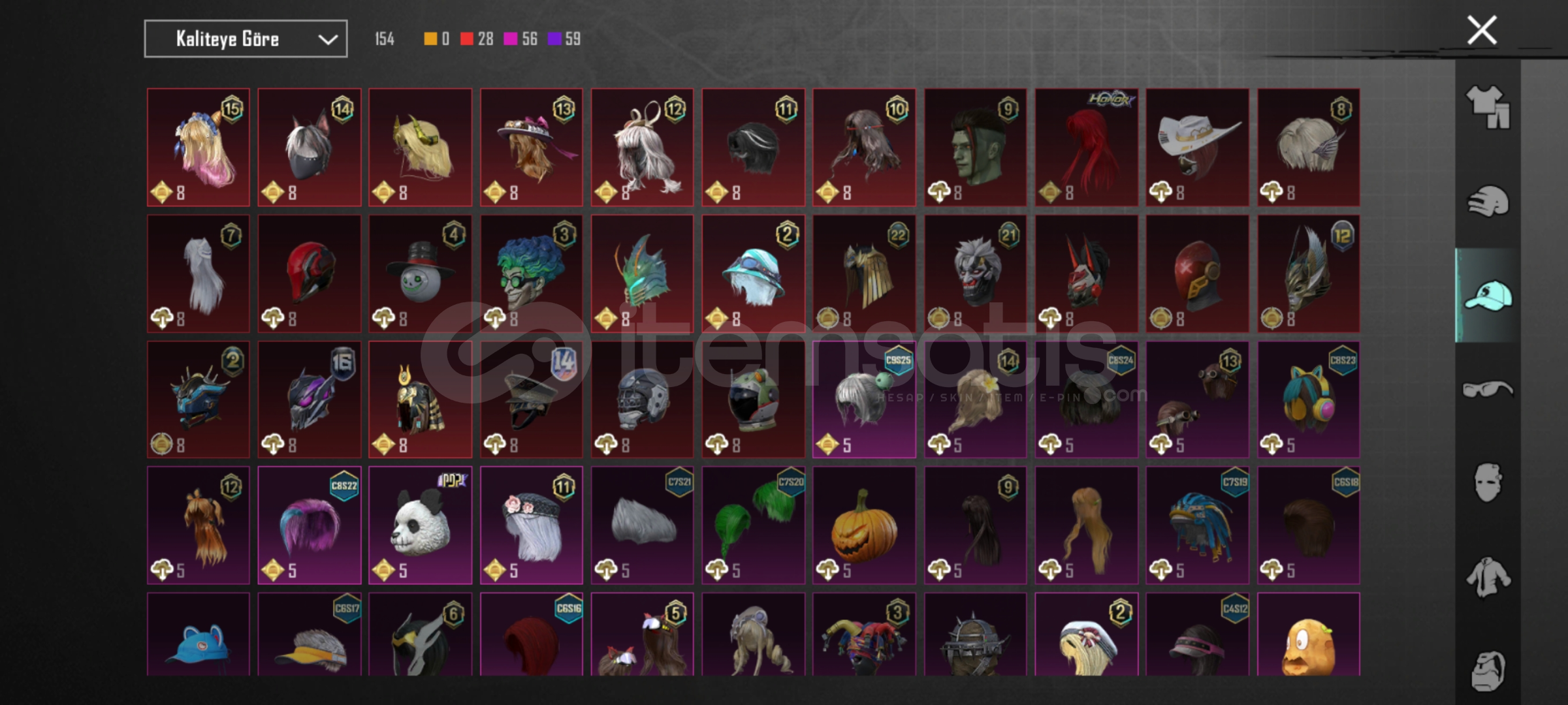Pick the blonde pink-tipped hair level 15 item
The width and height of the screenshot is (1568, 705).
(x=198, y=148)
